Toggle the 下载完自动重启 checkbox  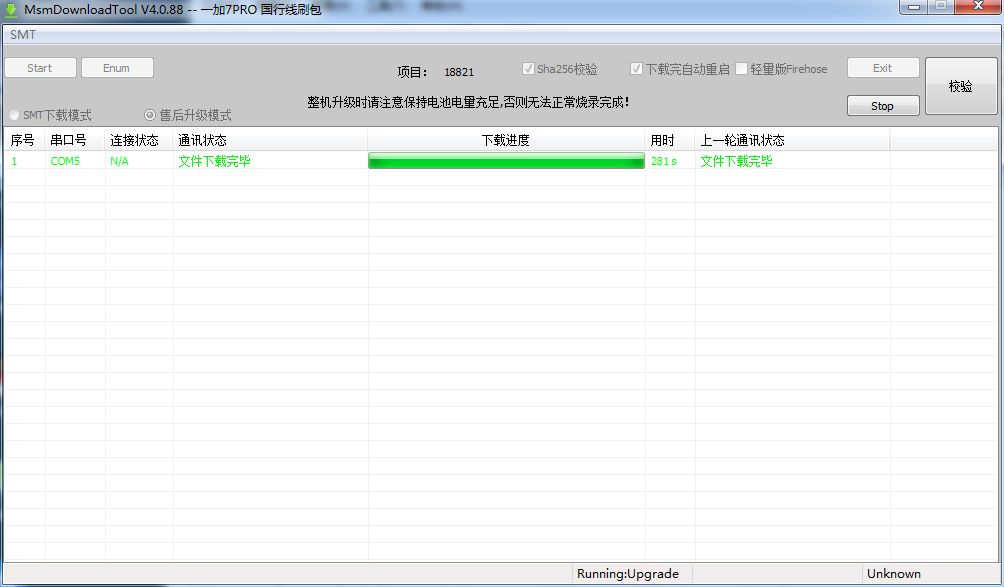click(x=636, y=69)
